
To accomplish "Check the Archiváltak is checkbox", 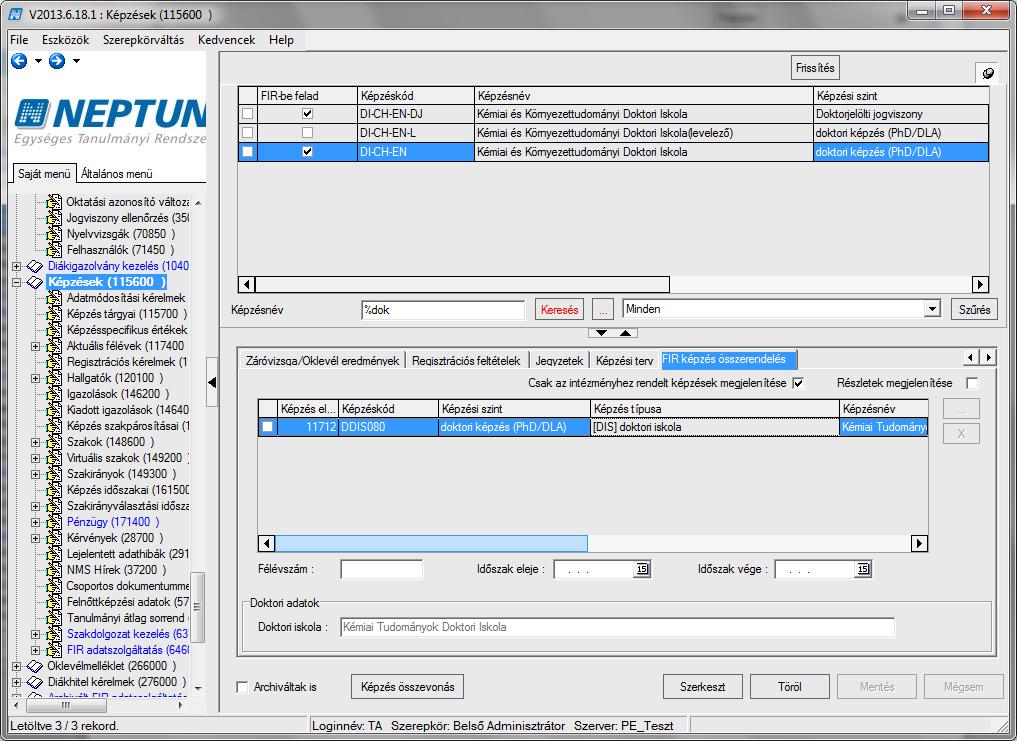I will 243,687.
